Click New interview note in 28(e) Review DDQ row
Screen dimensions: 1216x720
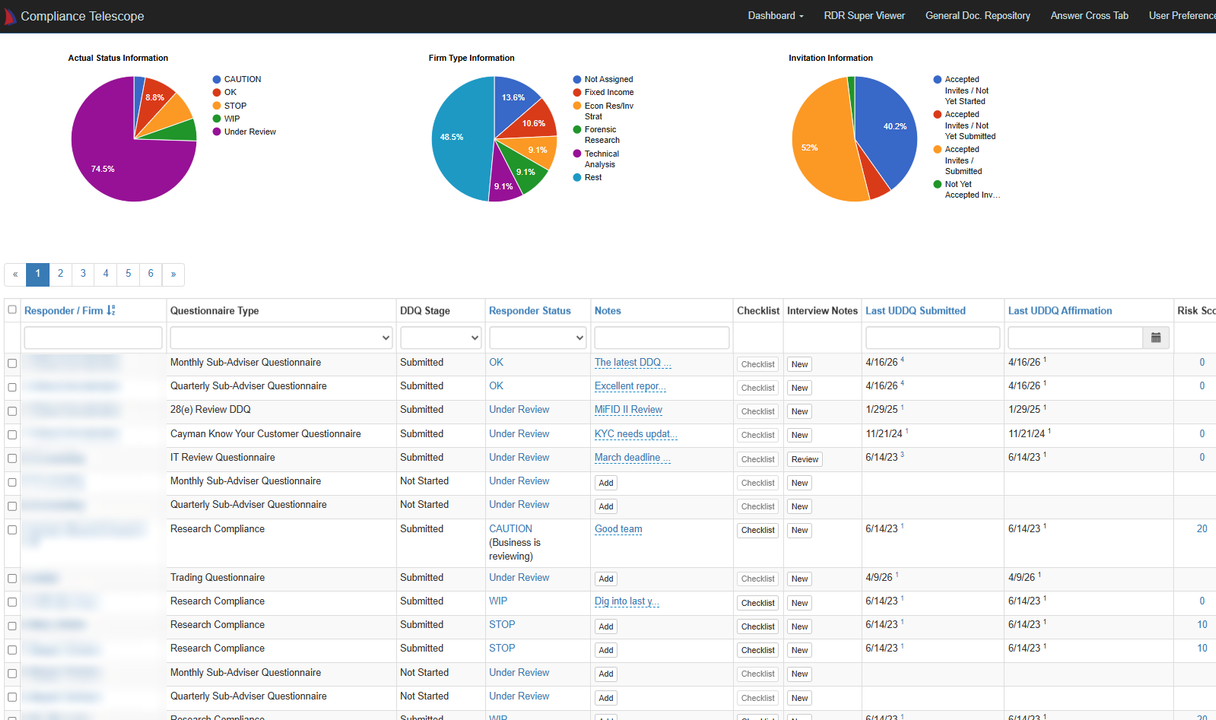click(799, 411)
